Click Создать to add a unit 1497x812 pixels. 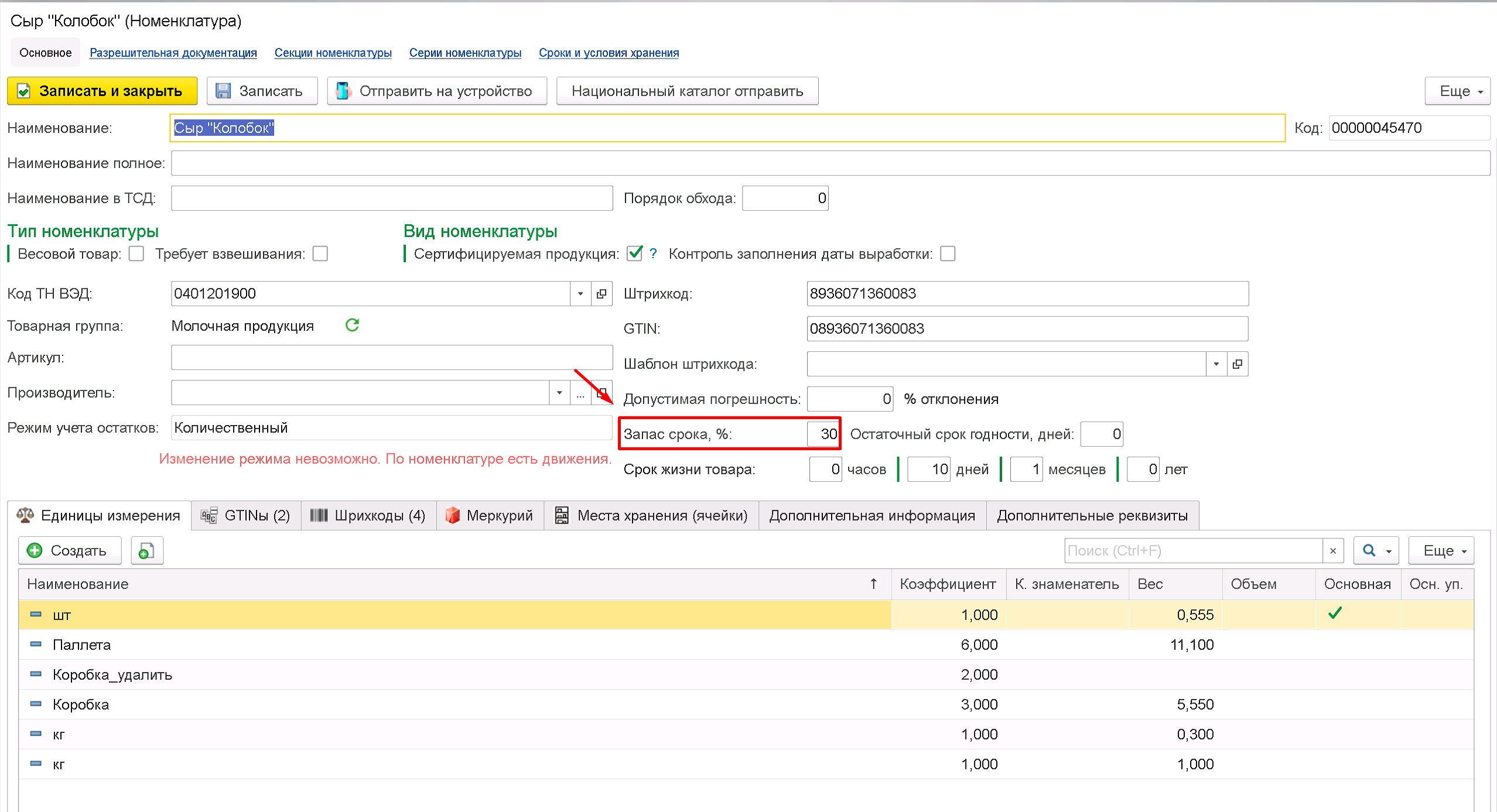[70, 550]
